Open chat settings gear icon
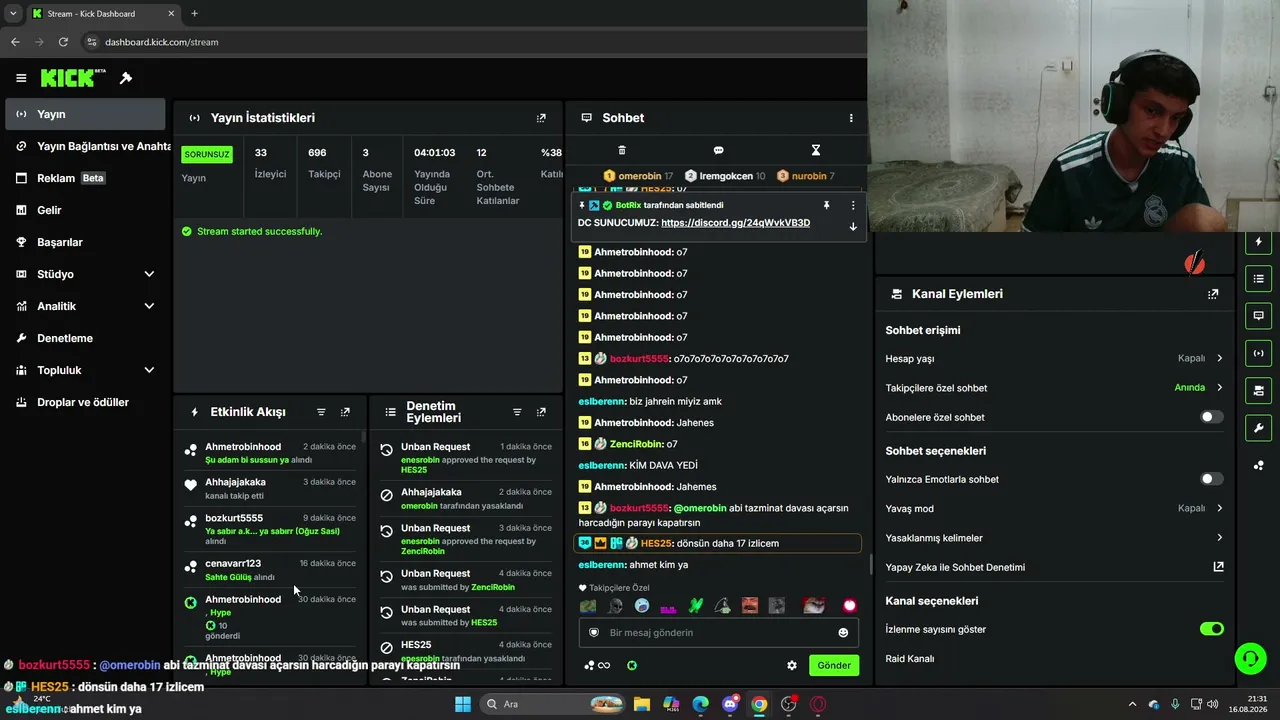The width and height of the screenshot is (1280, 720). 792,665
